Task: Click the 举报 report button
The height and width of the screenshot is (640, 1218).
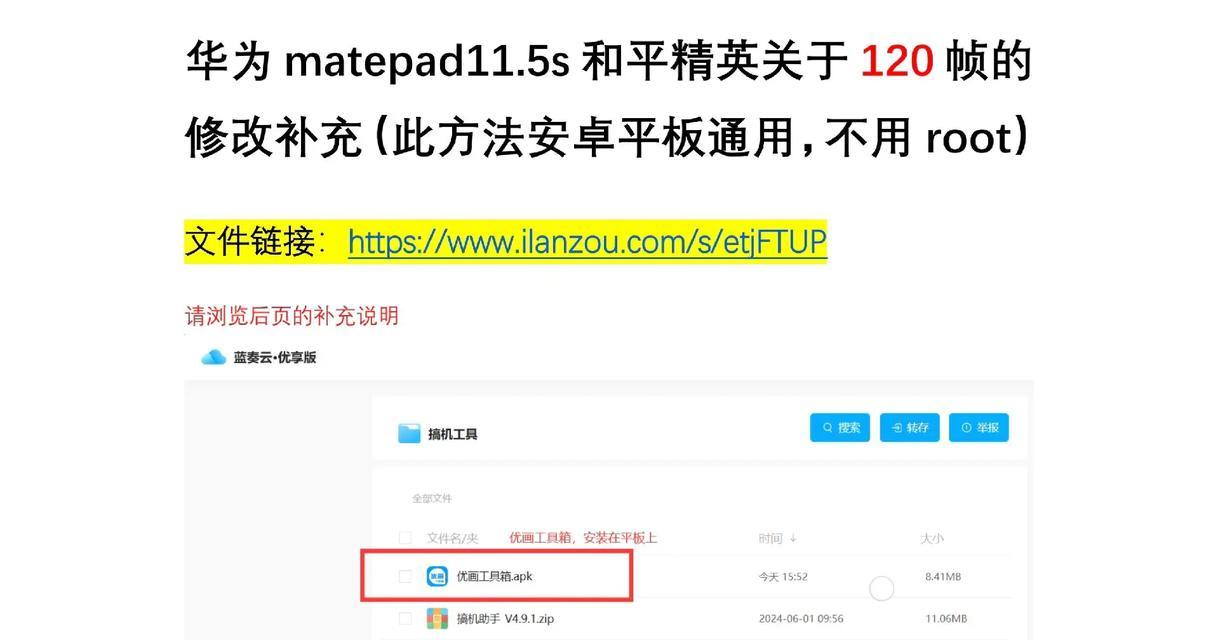Action: [x=979, y=428]
